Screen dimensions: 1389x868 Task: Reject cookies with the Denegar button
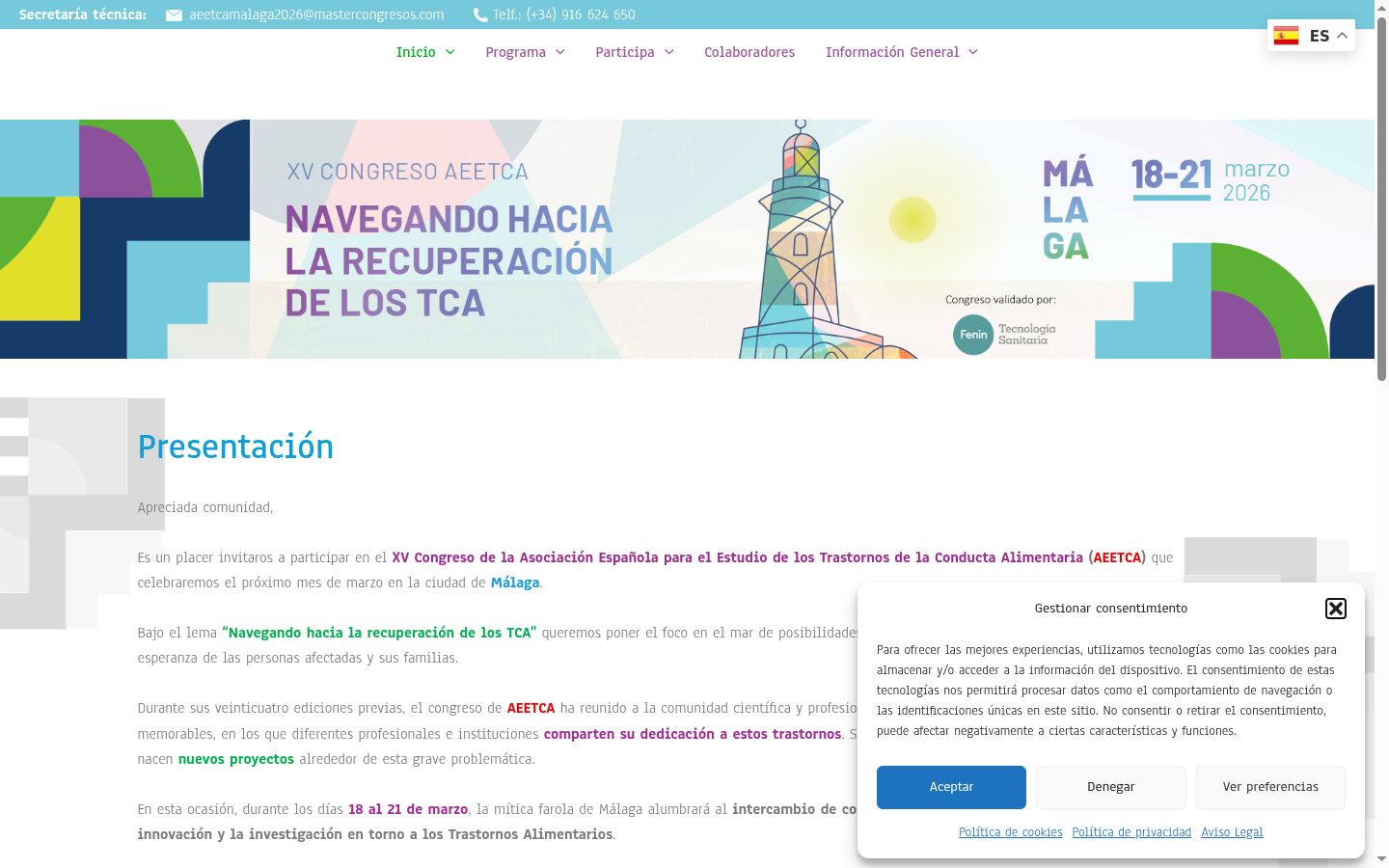point(1111,787)
